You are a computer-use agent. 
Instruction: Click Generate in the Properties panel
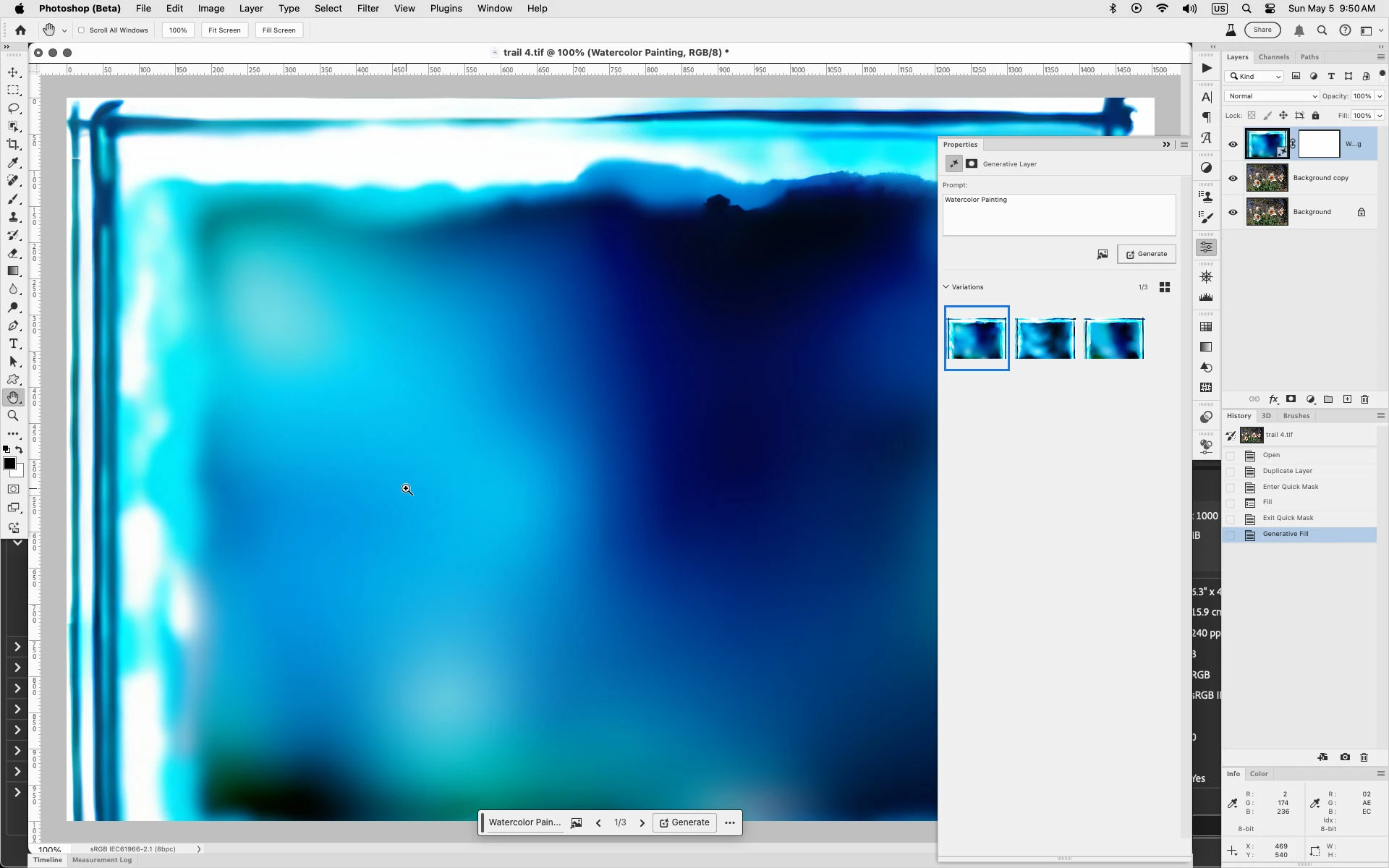[x=1146, y=254]
